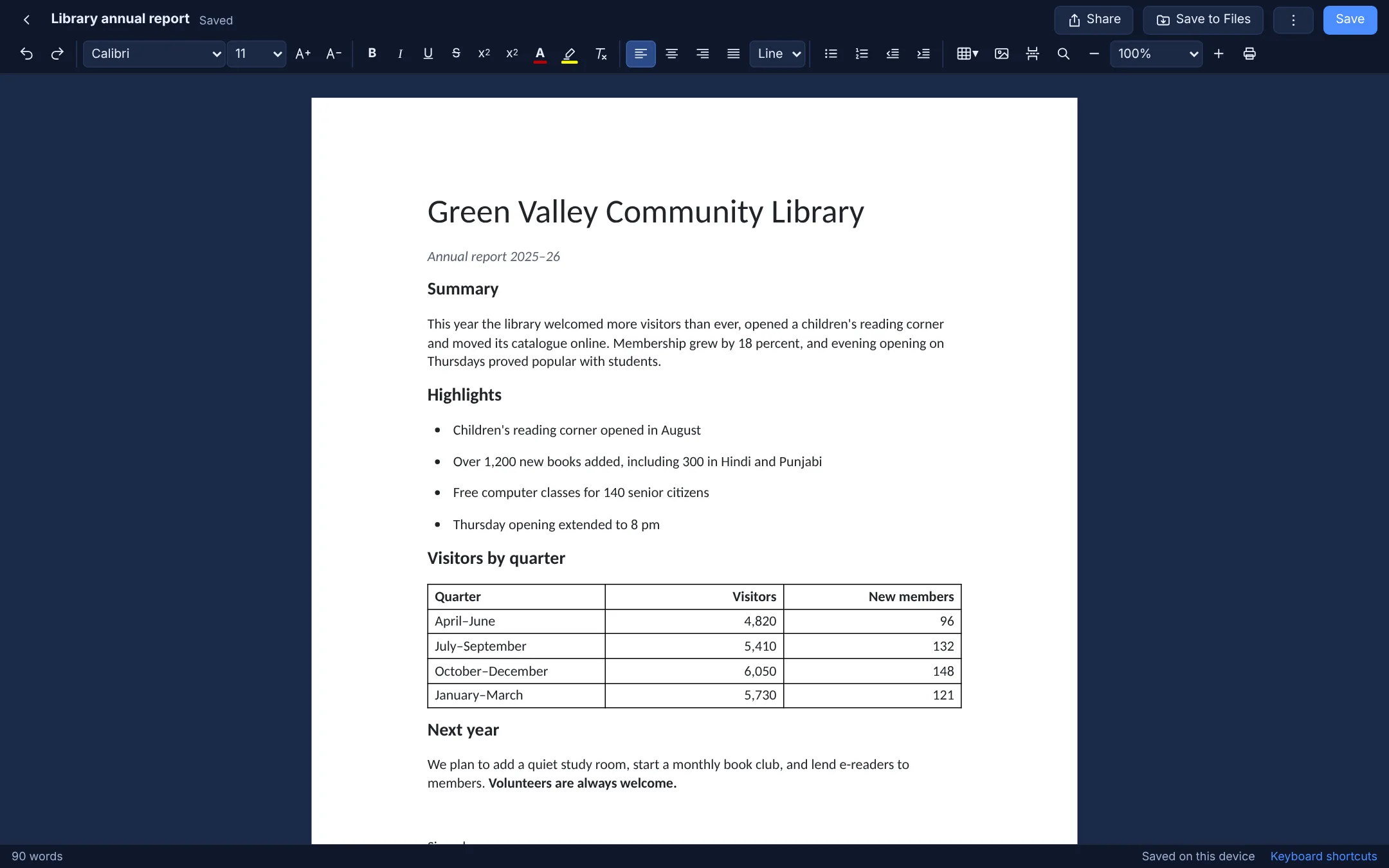
Task: Click the 'Visitors' table header cell
Action: pyautogui.click(x=694, y=597)
